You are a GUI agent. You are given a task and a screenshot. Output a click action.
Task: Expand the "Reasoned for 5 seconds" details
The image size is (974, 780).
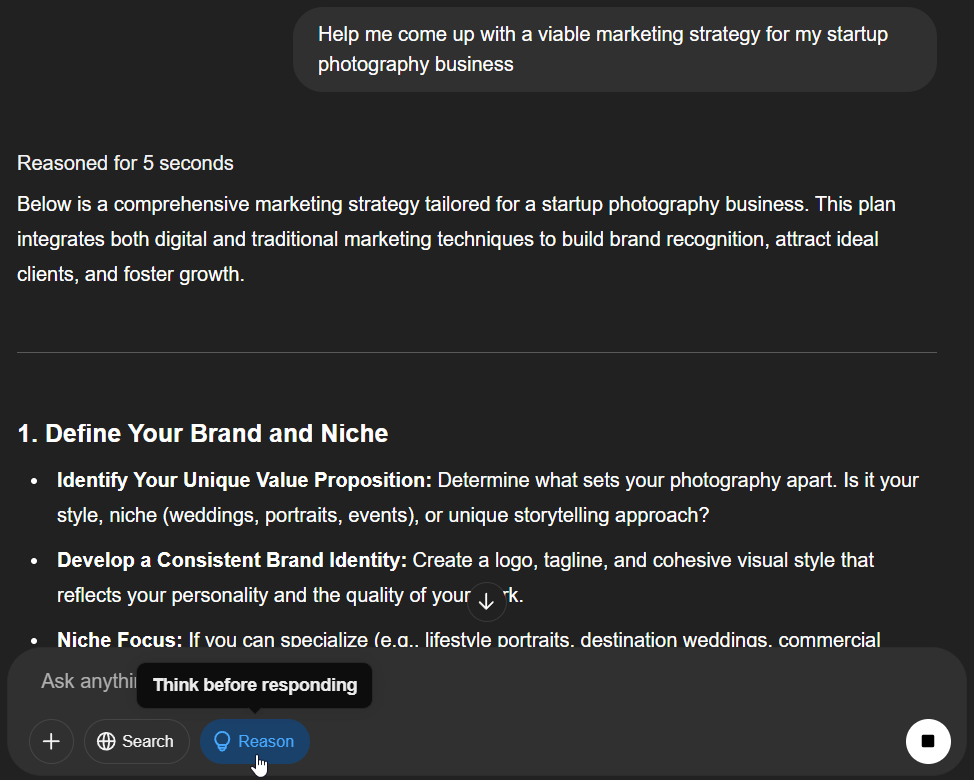pos(125,163)
